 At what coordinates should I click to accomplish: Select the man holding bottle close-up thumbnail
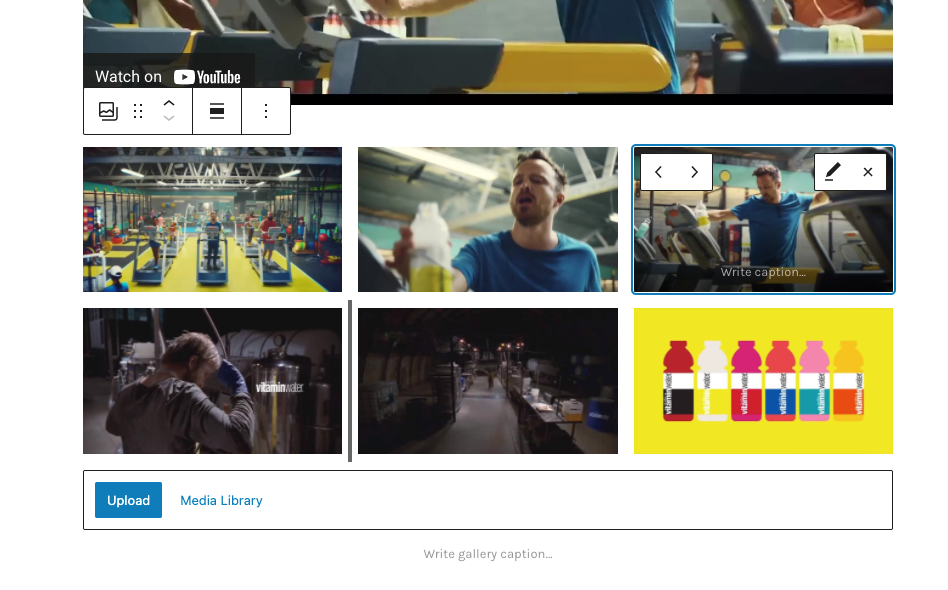click(x=488, y=219)
